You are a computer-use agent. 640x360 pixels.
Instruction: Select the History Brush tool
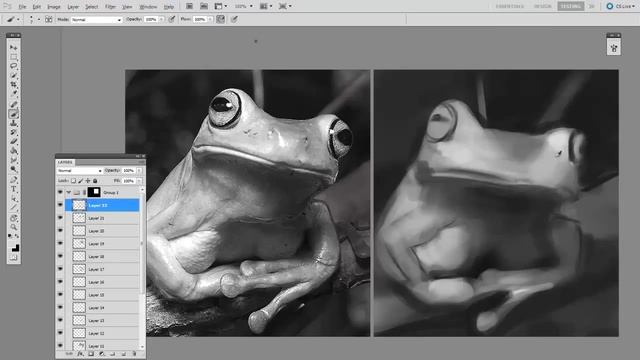tap(13, 132)
